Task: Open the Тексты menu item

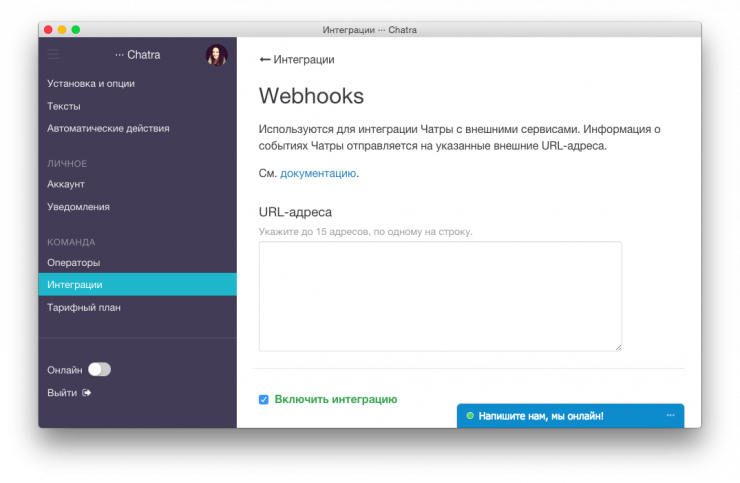Action: tap(64, 106)
